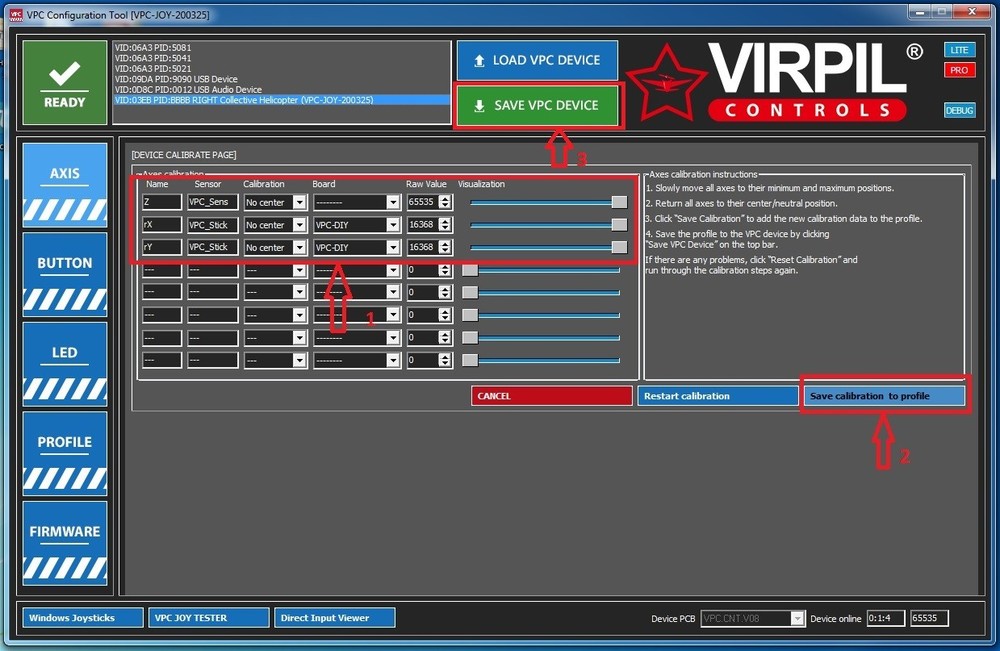
Task: Click SAVE VPC DEVICE button
Action: point(537,105)
